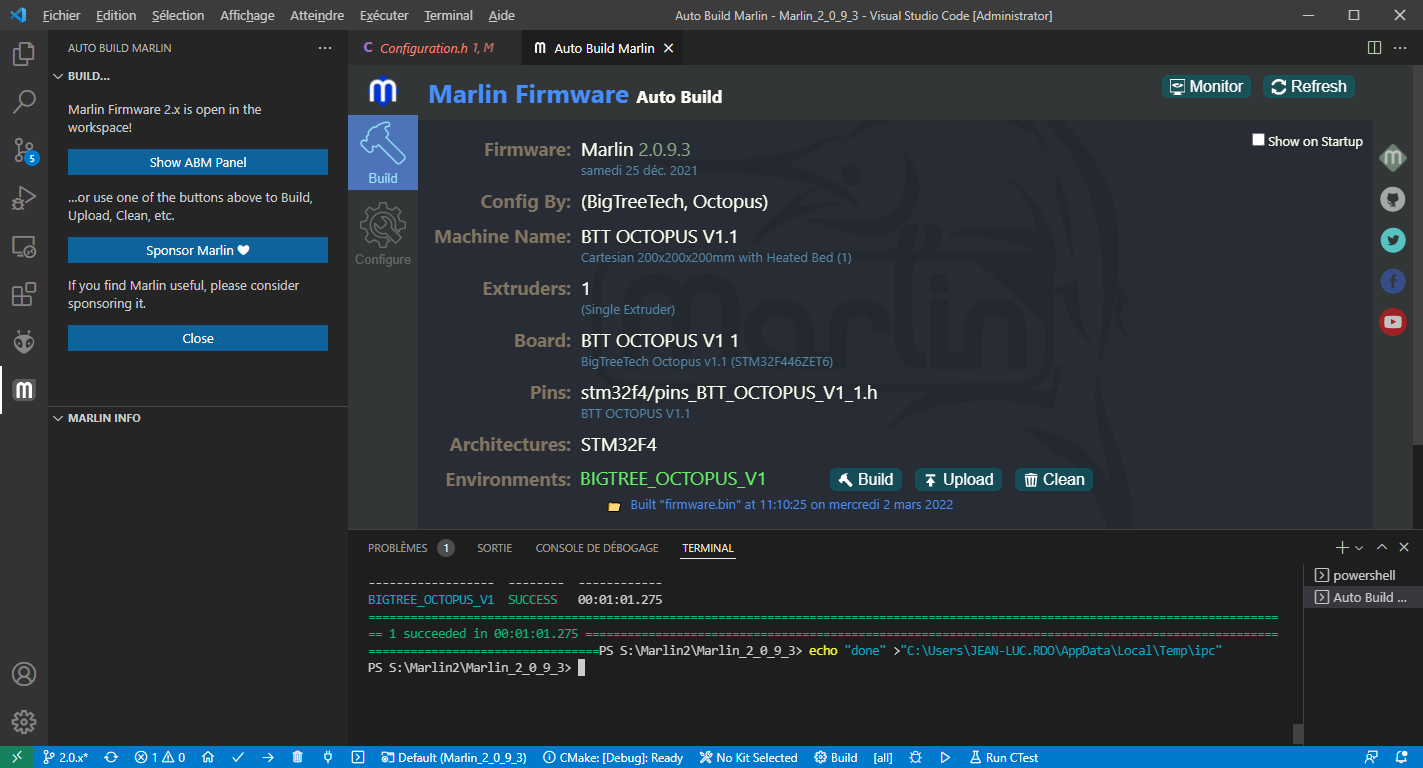Click the PlatformIO Upload arrow in status bar
The image size is (1423, 768).
268,758
